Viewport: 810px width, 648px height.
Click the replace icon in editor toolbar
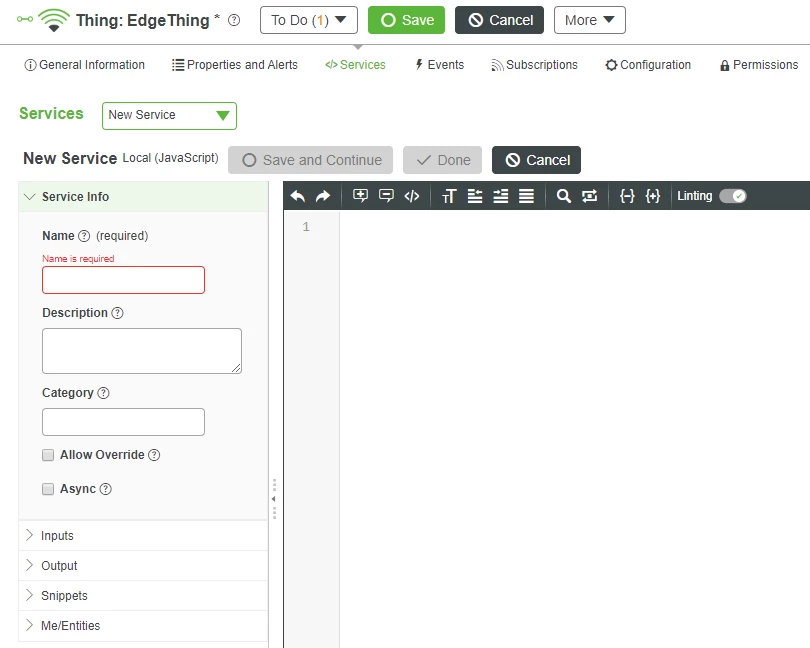[589, 196]
